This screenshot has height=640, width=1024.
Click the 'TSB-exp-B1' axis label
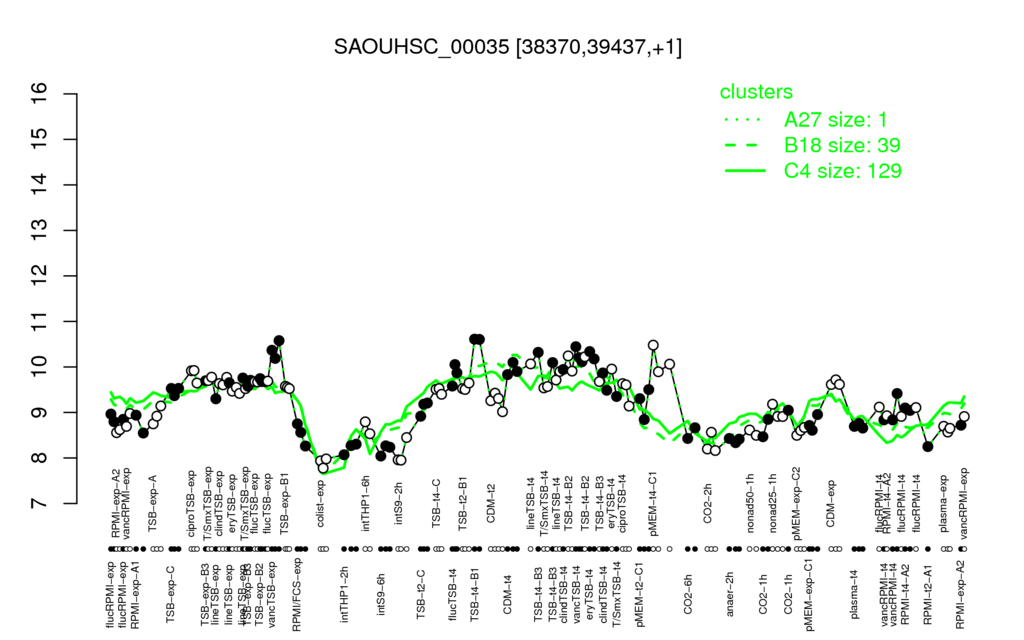[285, 504]
